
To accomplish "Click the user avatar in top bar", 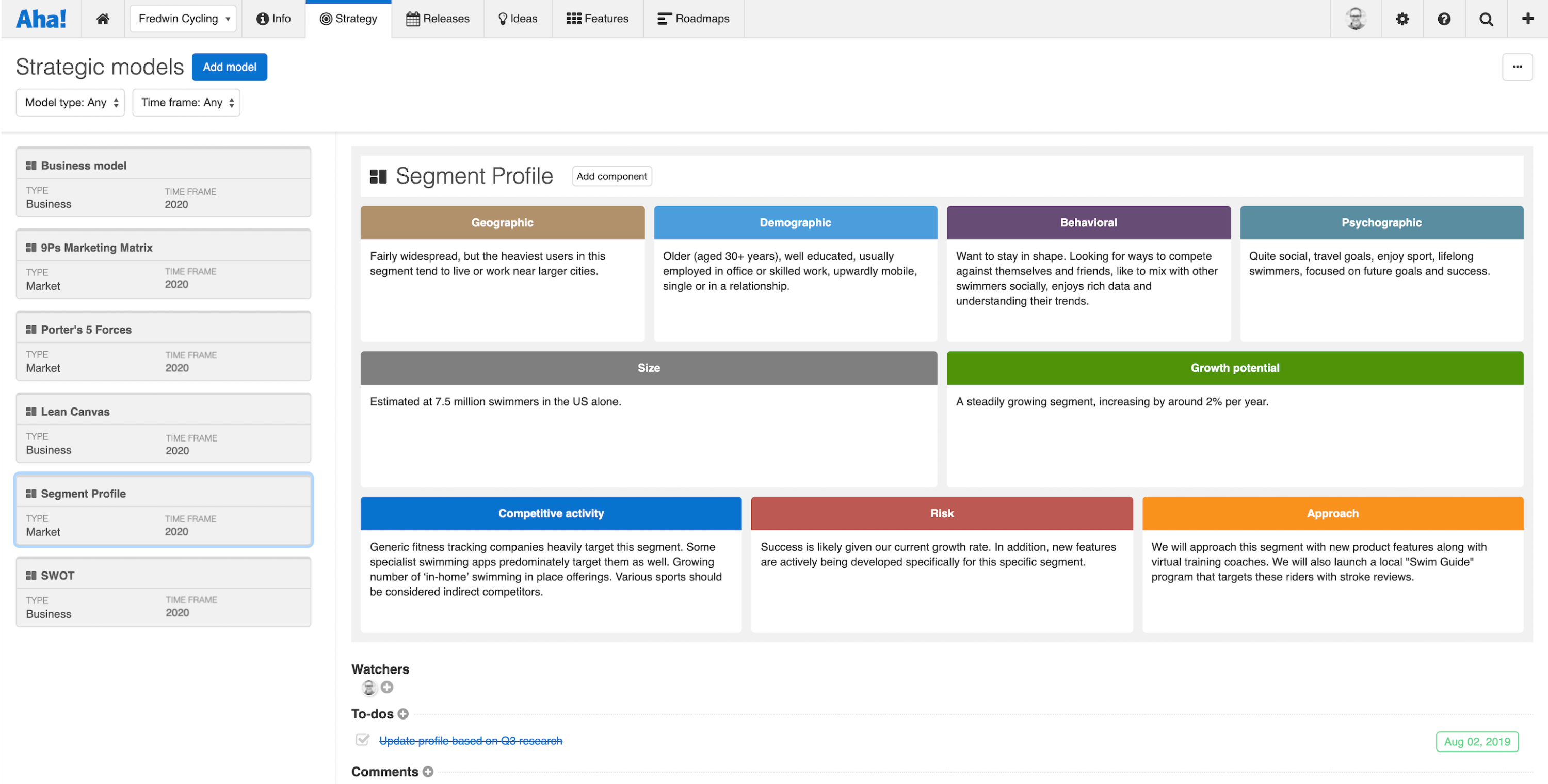I will click(1356, 19).
